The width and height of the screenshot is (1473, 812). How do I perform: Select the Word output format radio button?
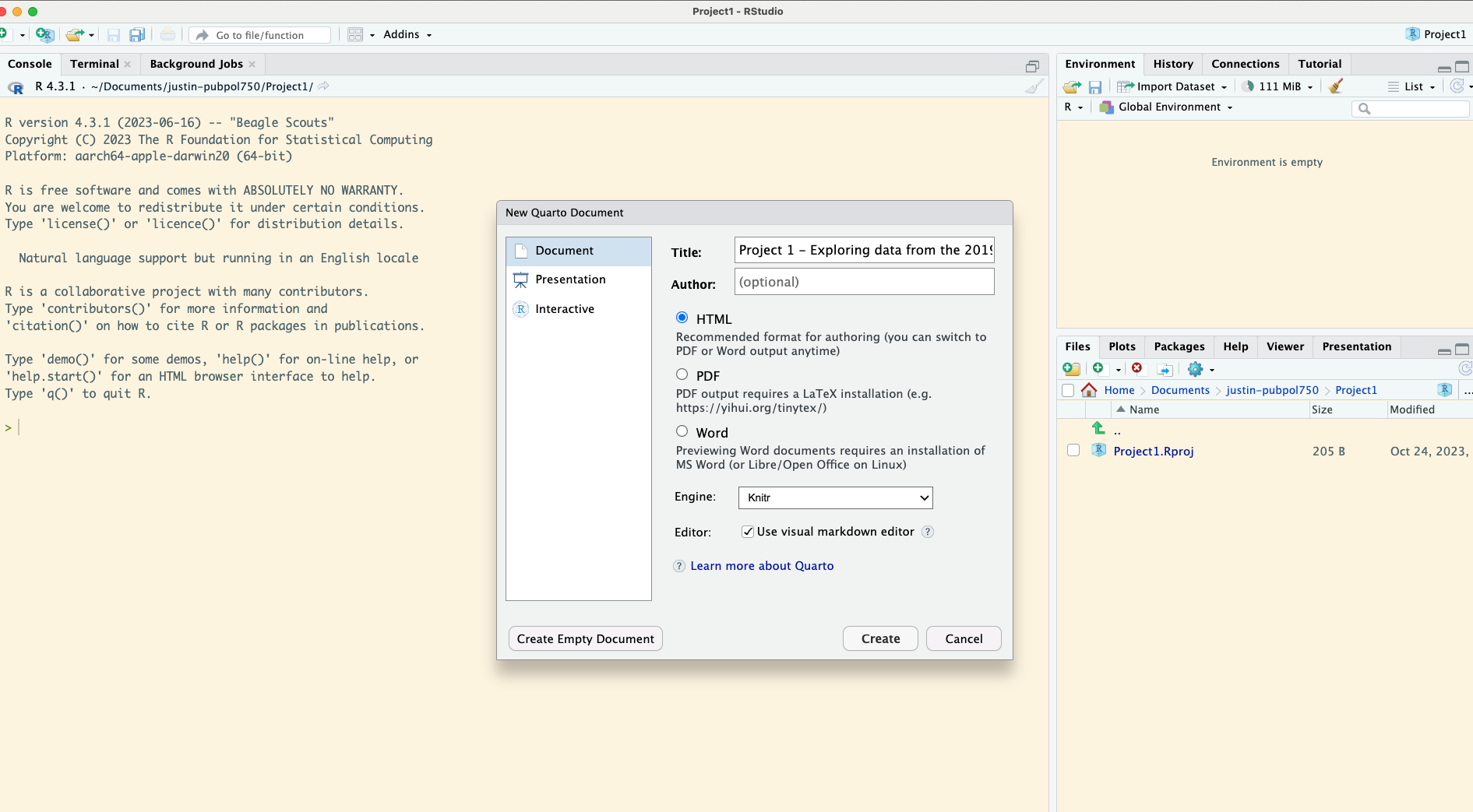point(682,431)
